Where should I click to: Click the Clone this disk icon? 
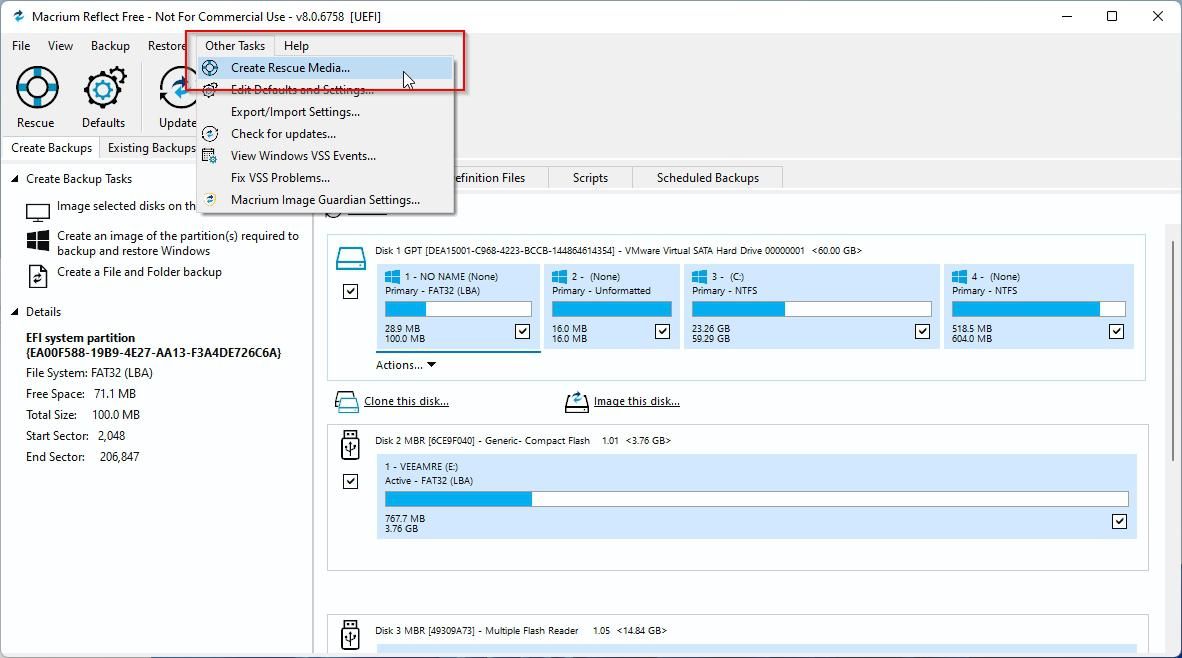347,402
